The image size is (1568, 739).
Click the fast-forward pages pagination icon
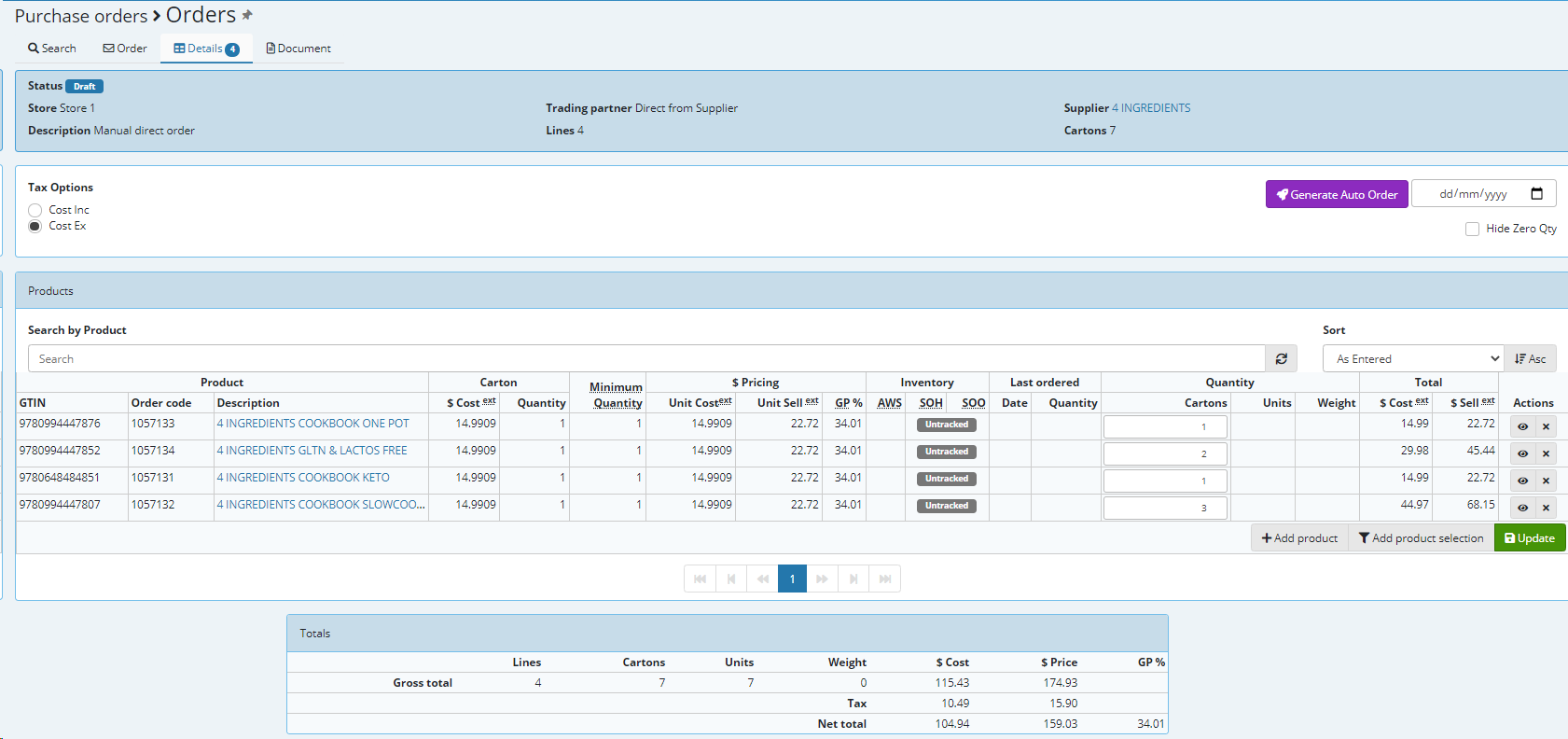(x=822, y=579)
